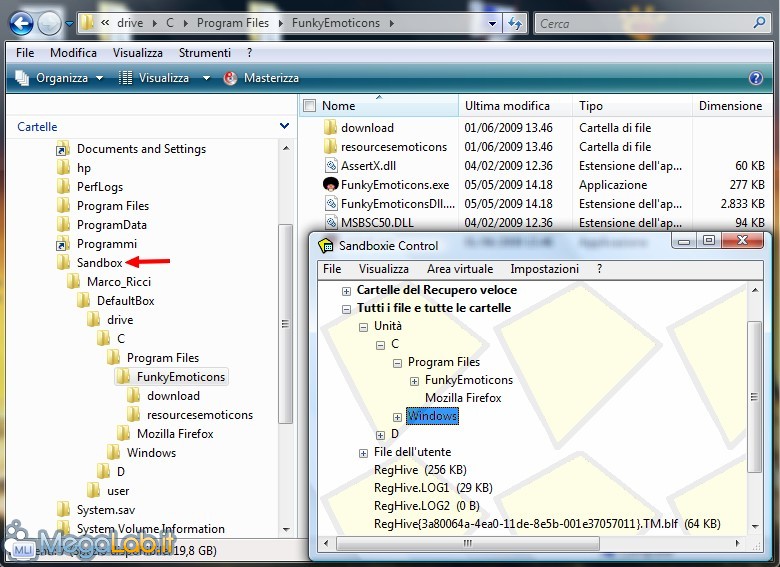Sort files by Ultima modifica column

tap(507, 106)
